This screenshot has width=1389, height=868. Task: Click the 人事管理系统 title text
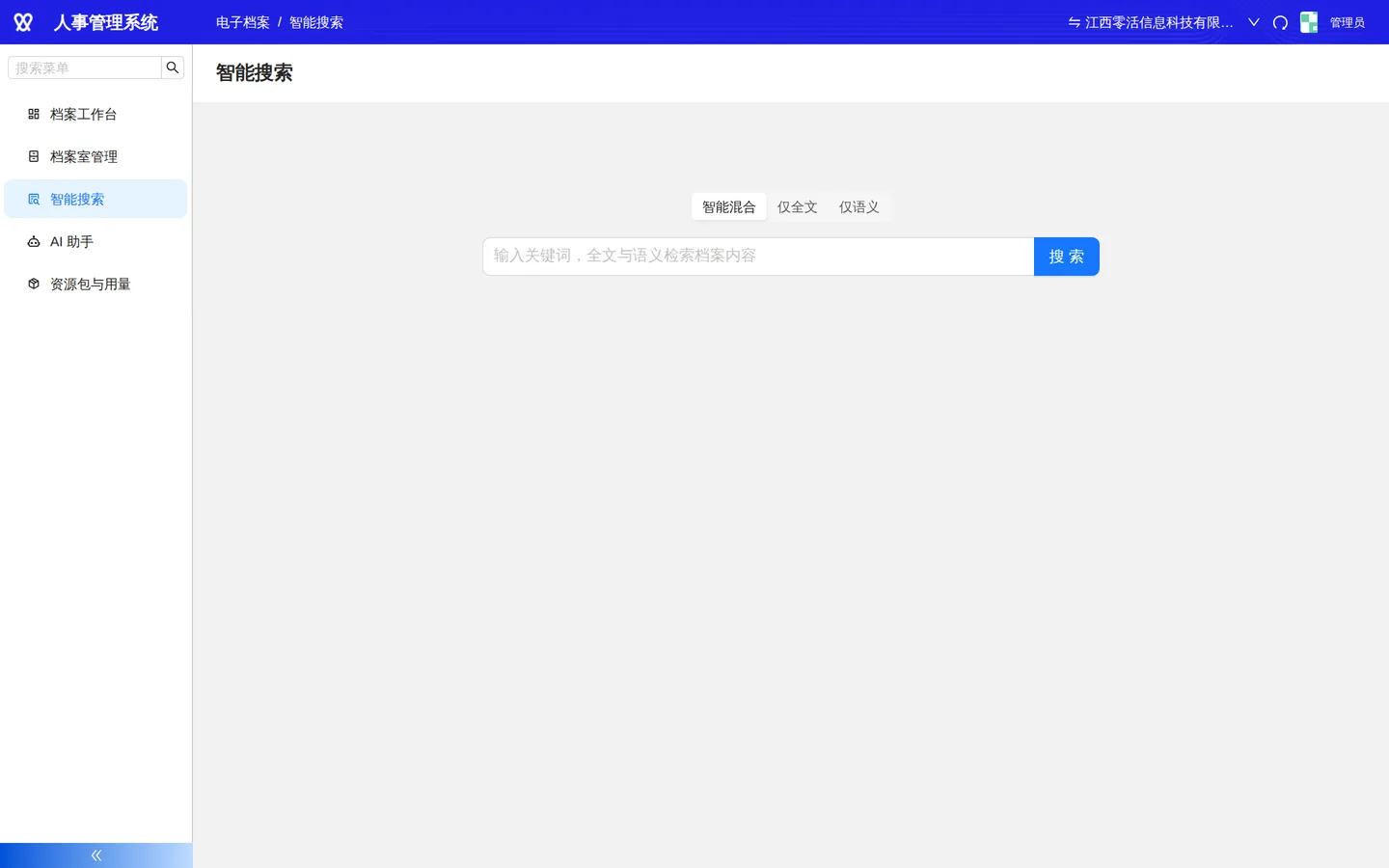(106, 22)
